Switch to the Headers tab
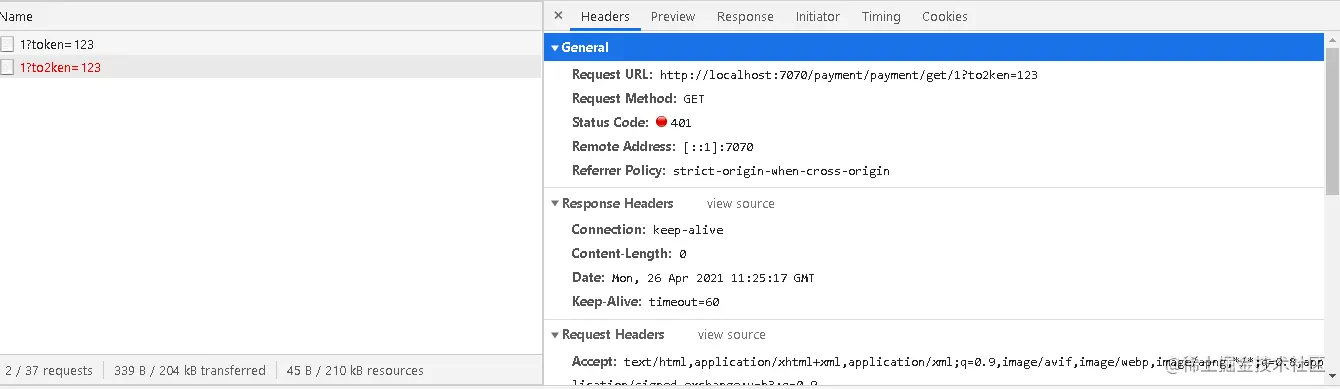The height and width of the screenshot is (389, 1340). [x=605, y=16]
